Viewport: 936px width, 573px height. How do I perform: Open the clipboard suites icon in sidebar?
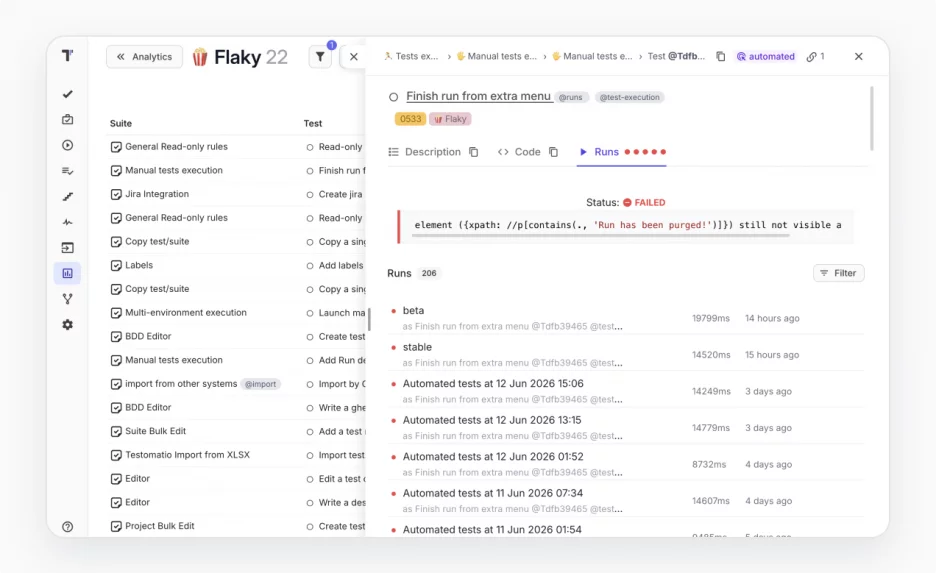(x=67, y=119)
